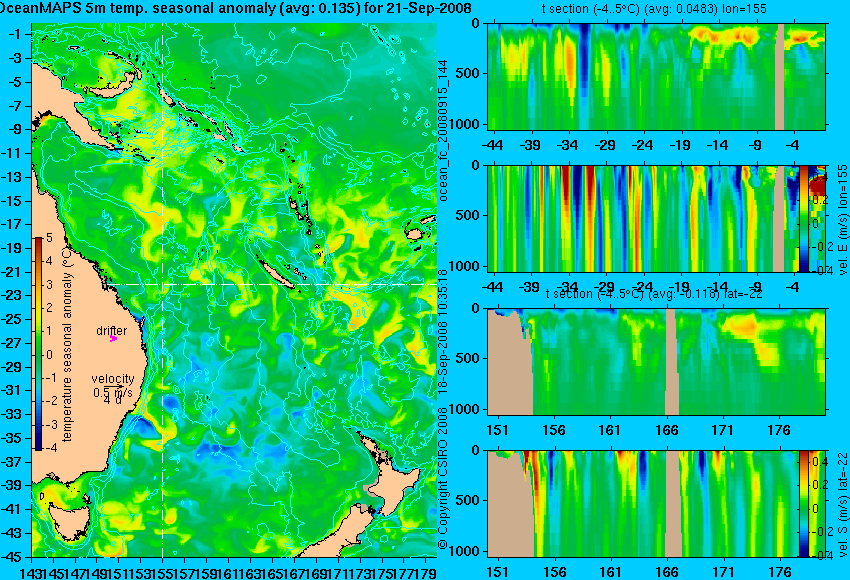Click the velocity scale arrow in legend
The image size is (850, 580).
point(113,386)
